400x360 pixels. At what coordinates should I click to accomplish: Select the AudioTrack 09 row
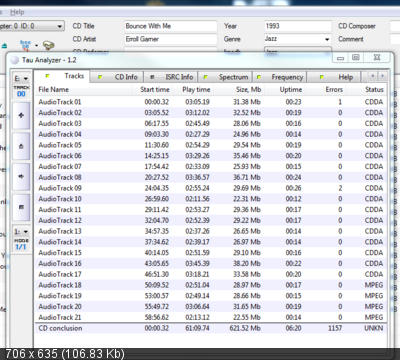[211, 188]
